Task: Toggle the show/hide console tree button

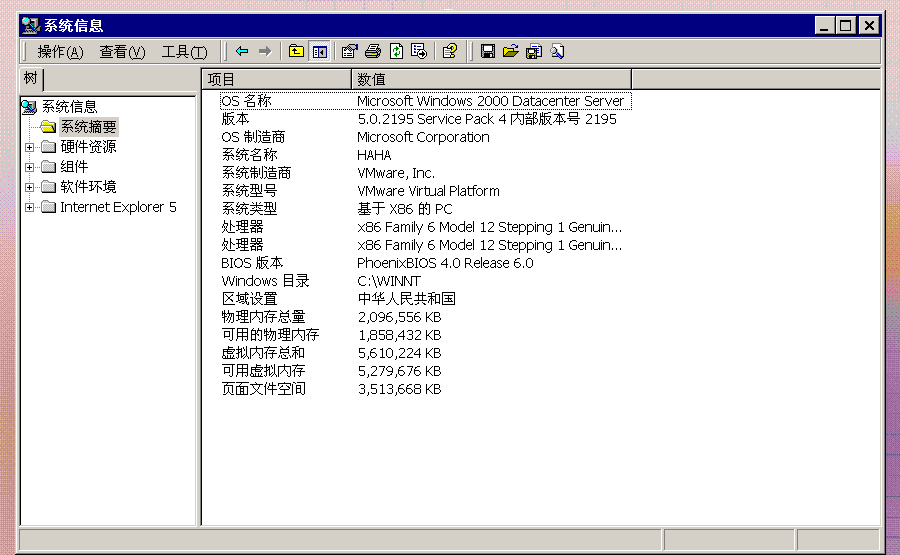Action: pyautogui.click(x=319, y=52)
